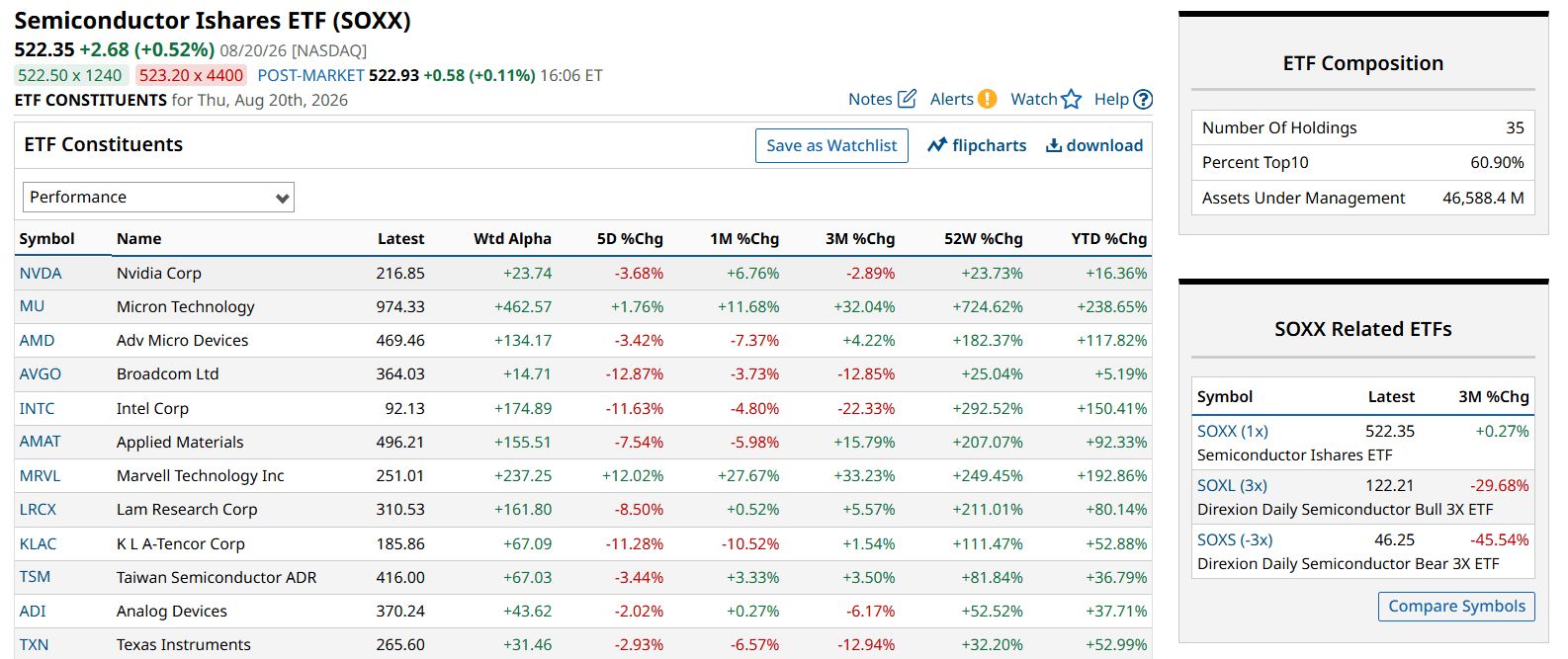This screenshot has height=659, width=1568.
Task: Click the Help question mark icon
Action: [1143, 99]
